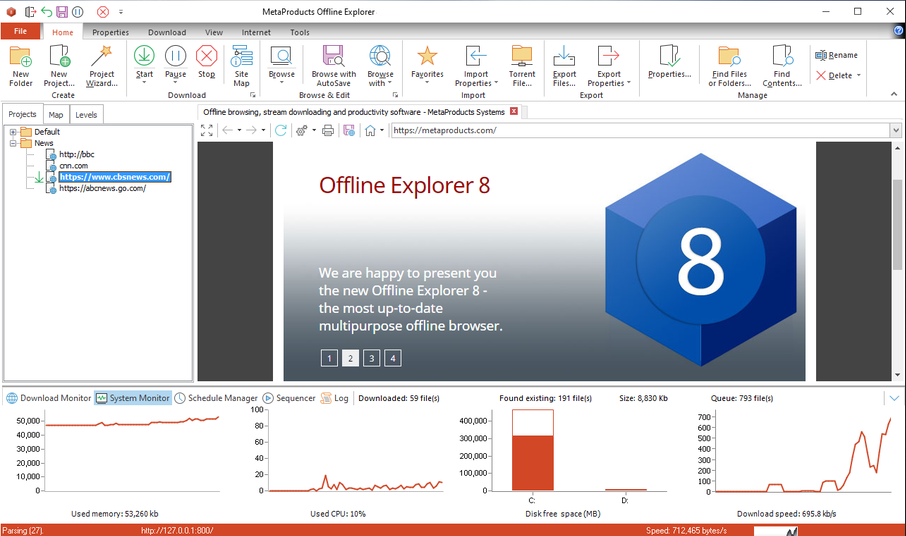
Task: Switch to the View ribbon tab
Action: pyautogui.click(x=214, y=32)
